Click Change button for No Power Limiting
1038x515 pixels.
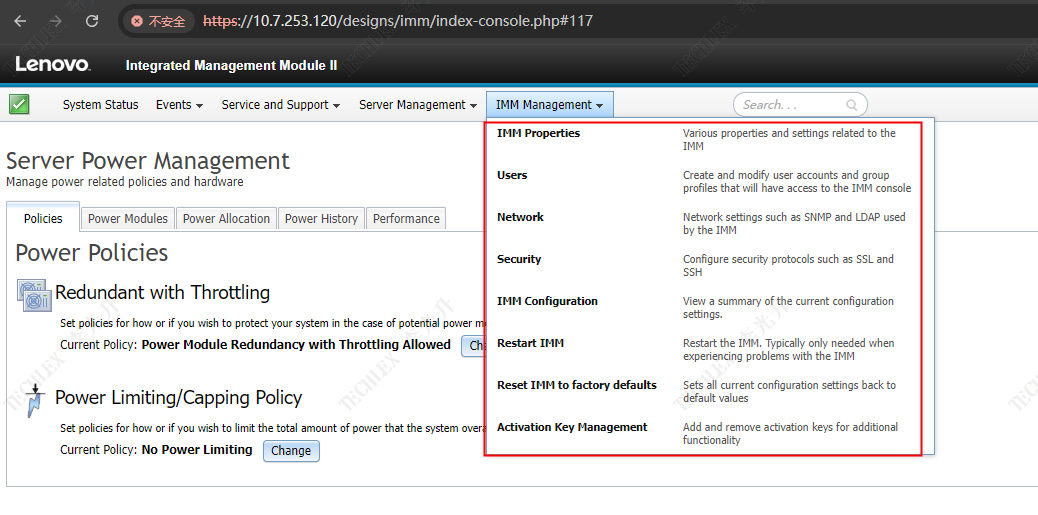(x=291, y=451)
